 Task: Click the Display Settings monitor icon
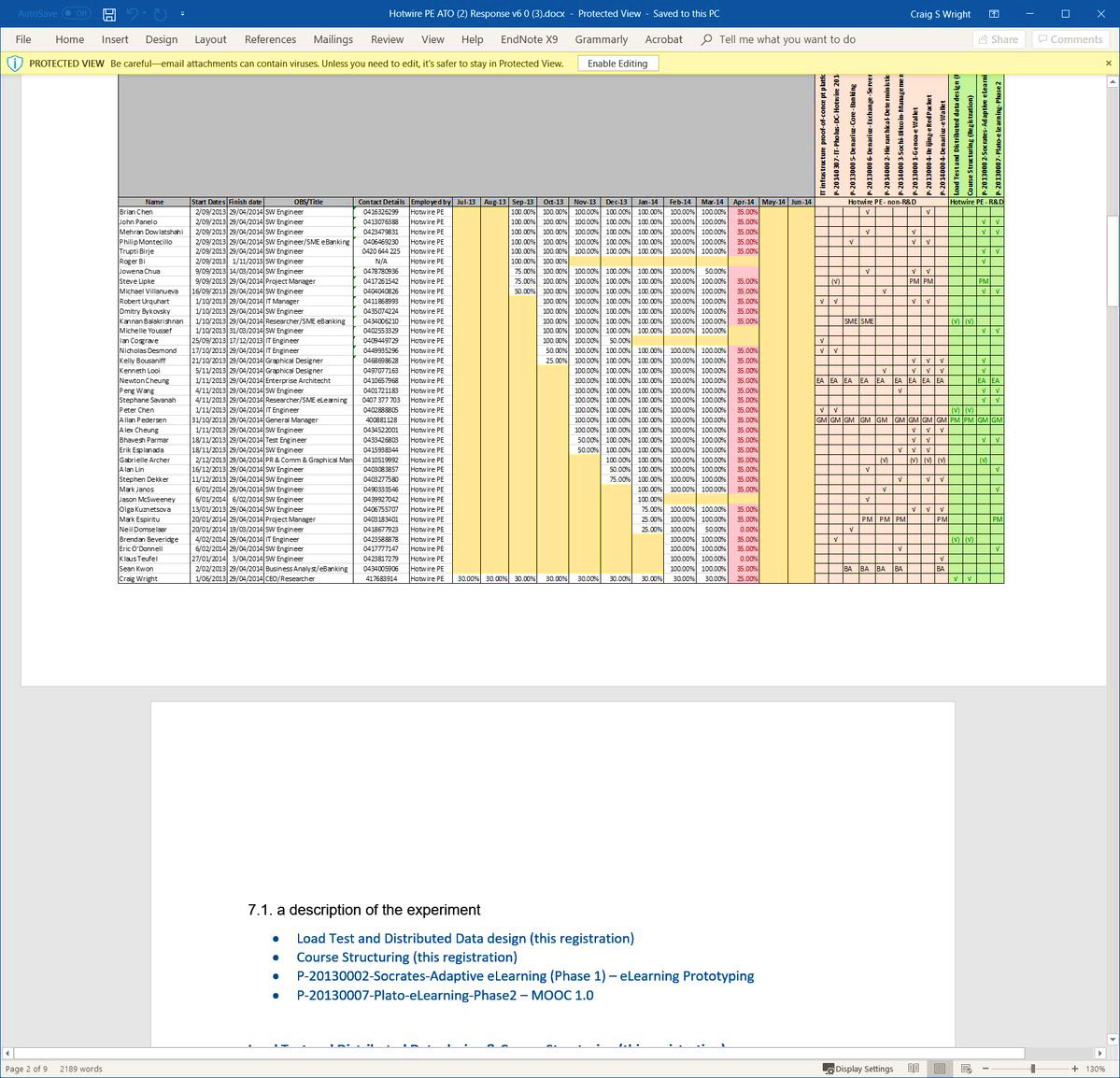(x=829, y=1069)
